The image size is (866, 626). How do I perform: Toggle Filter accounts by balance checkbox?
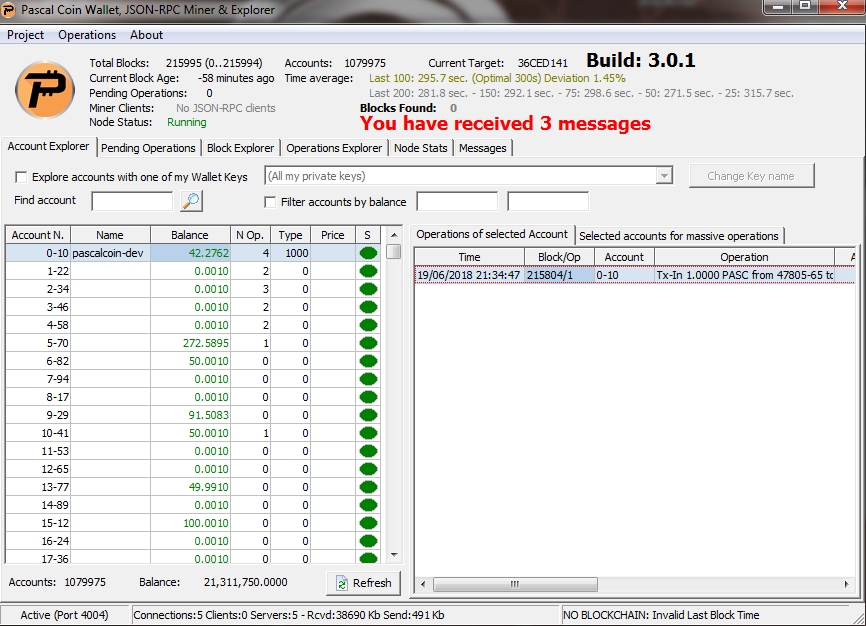[270, 202]
